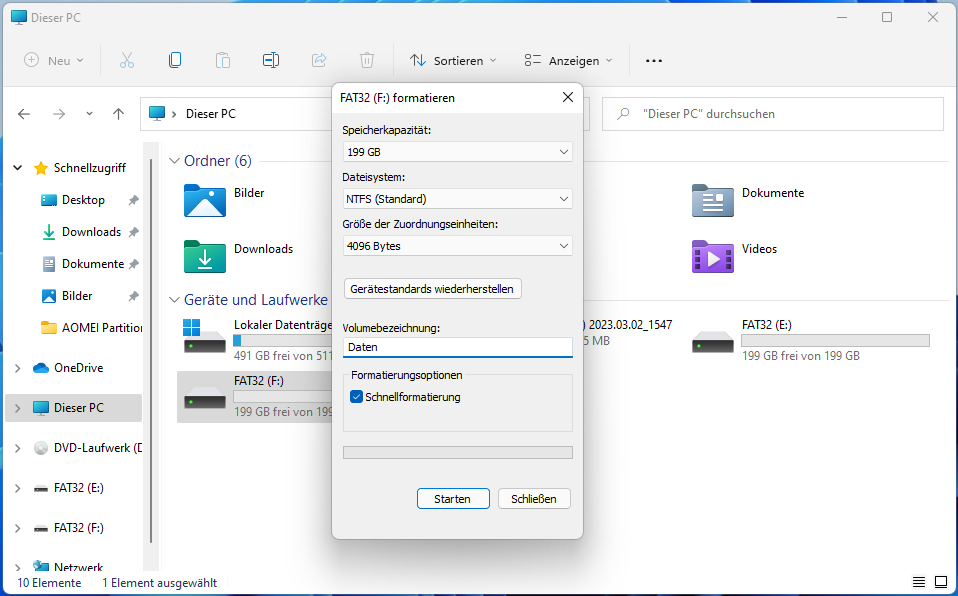The height and width of the screenshot is (596, 958).
Task: Open the Dateisystem NTFS dropdown
Action: 458,199
